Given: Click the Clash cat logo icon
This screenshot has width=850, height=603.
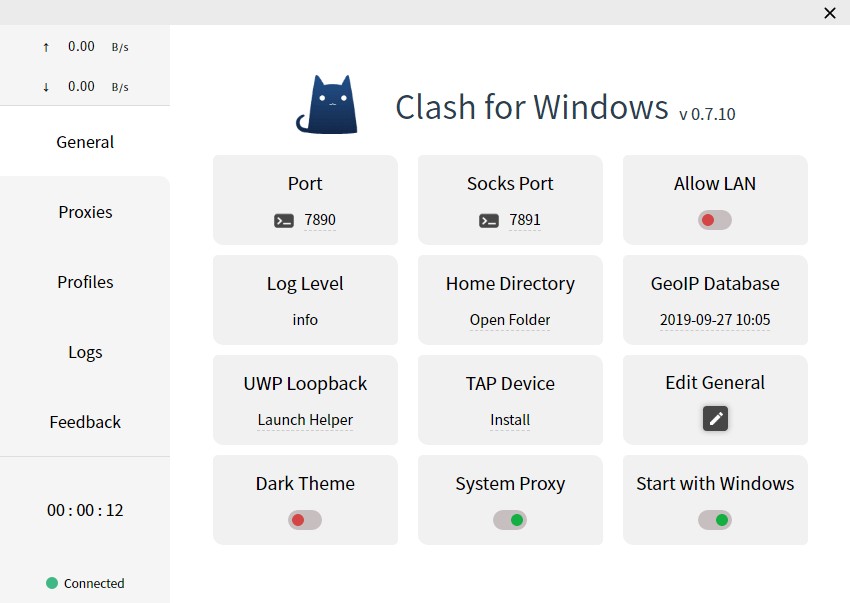Looking at the screenshot, I should click(327, 105).
